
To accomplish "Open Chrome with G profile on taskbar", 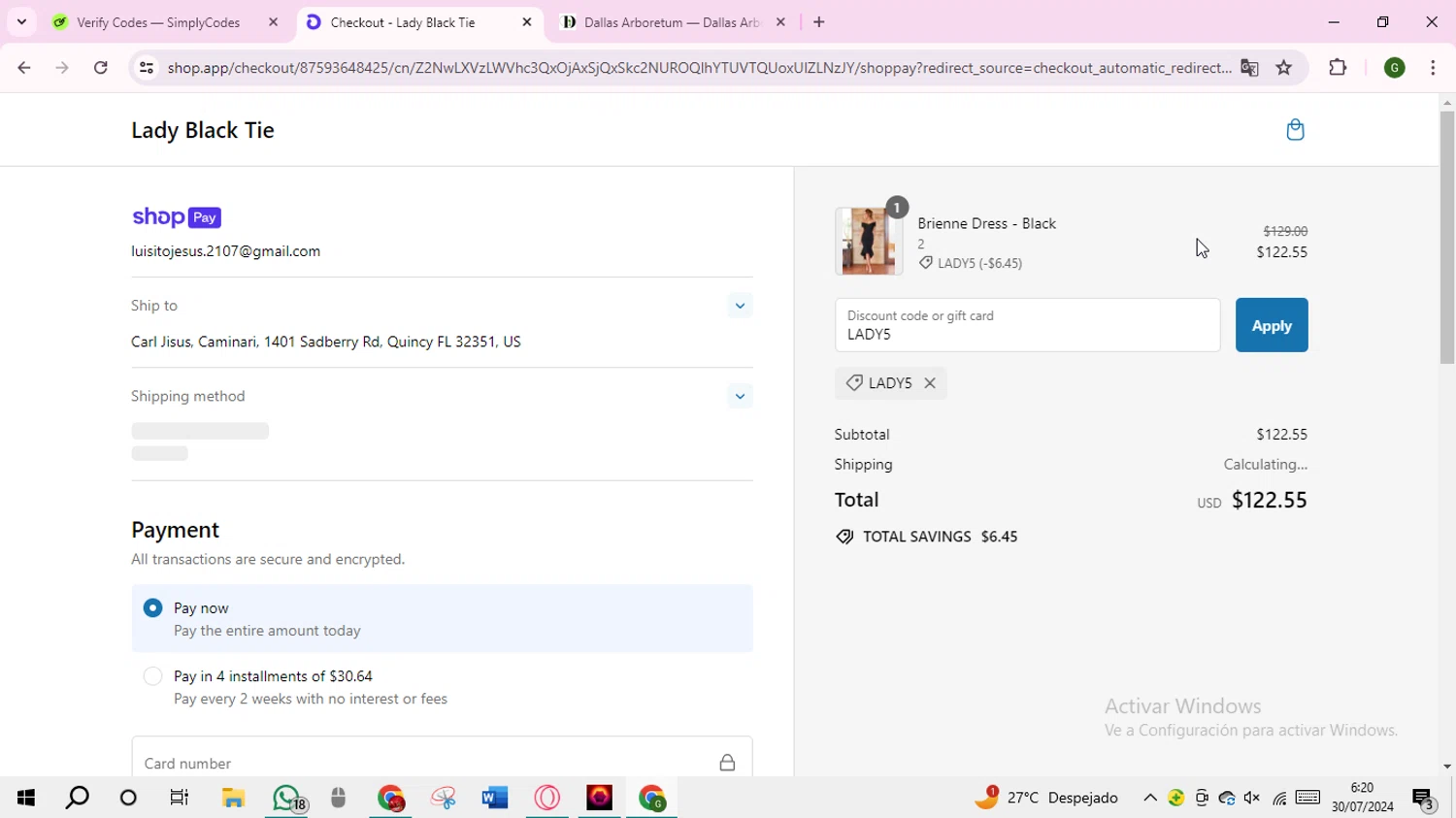I will tap(652, 798).
